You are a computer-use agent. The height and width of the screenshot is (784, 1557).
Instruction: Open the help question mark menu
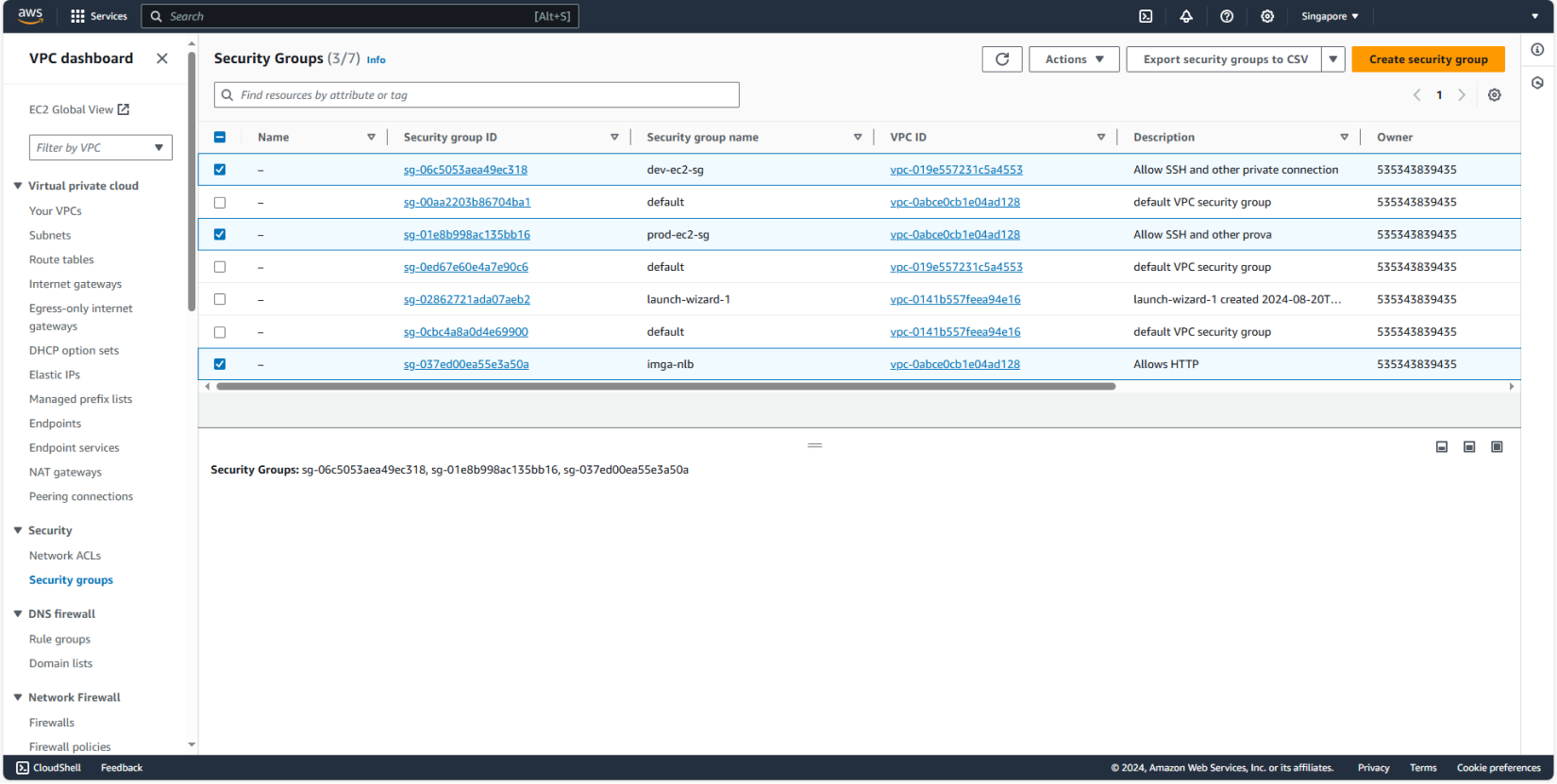(1227, 16)
